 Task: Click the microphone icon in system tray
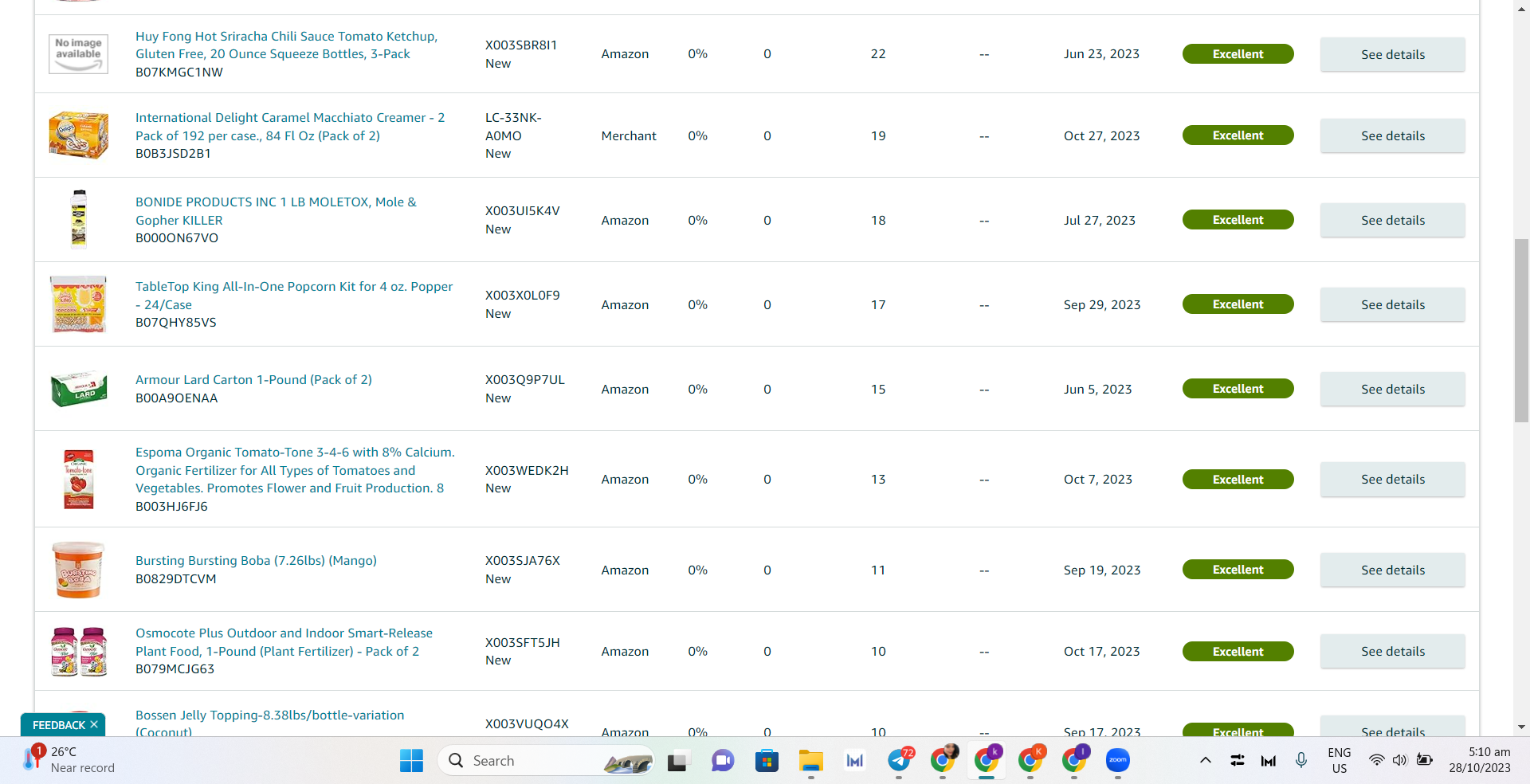1301,760
